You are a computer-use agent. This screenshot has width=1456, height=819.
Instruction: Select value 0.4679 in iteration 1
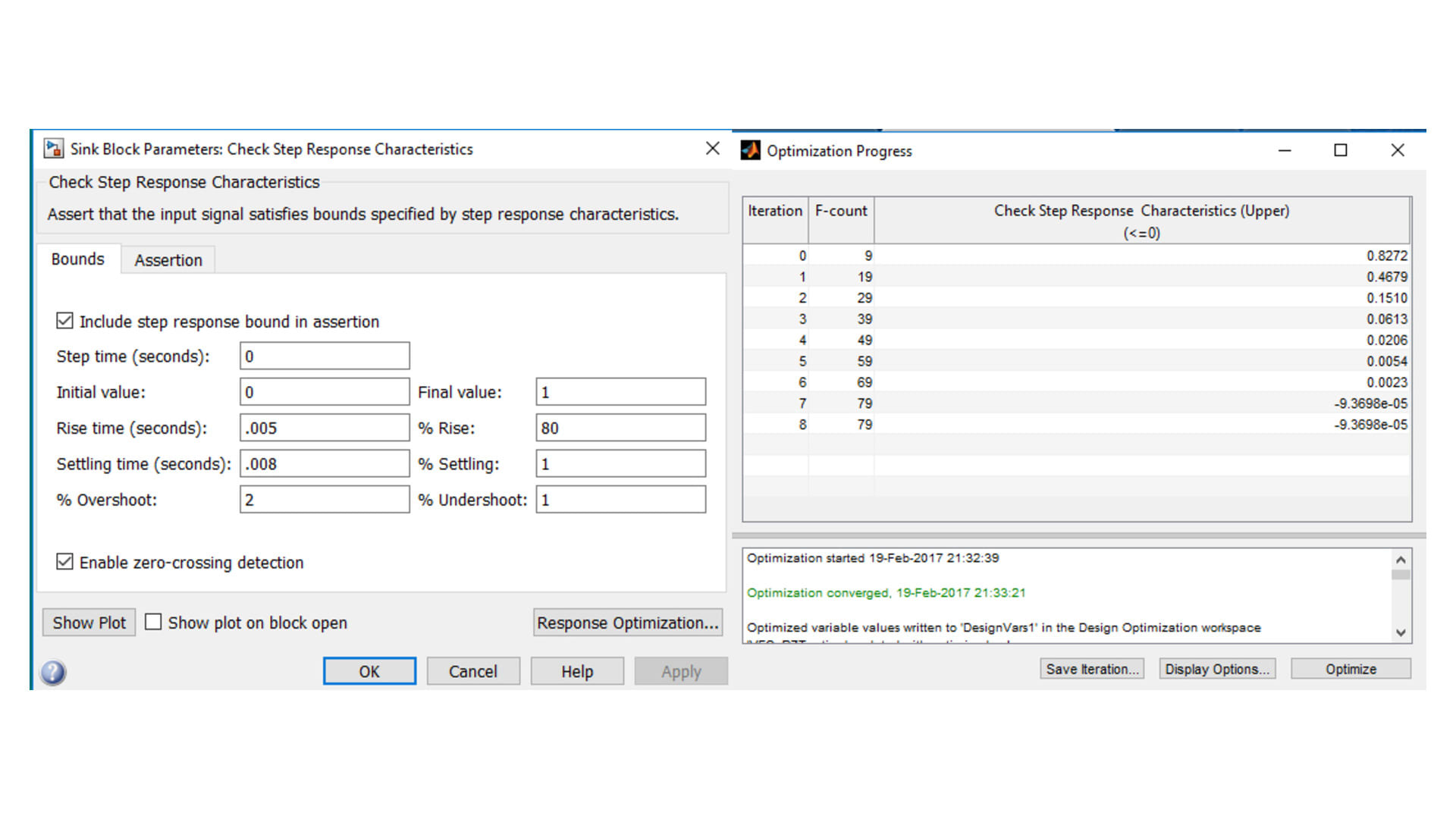(1387, 277)
